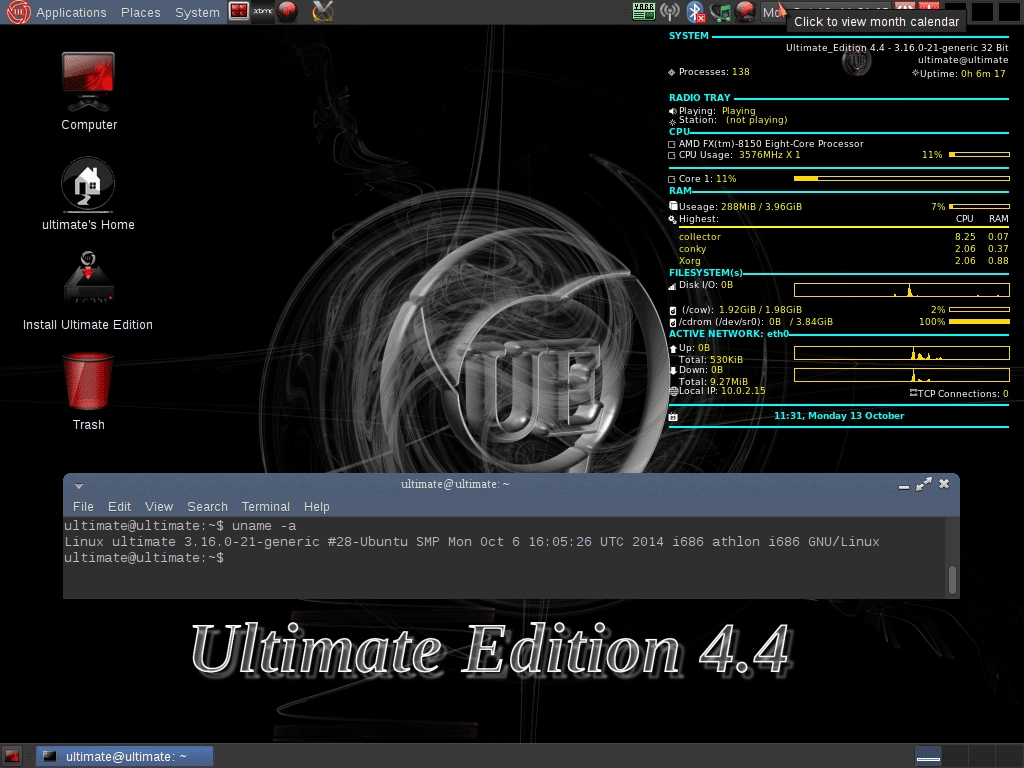
Task: Close the terminal window
Action: 944,485
